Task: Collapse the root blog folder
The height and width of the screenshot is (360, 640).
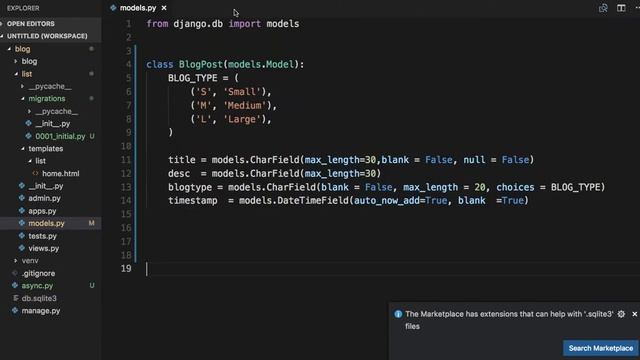Action: (x=22, y=49)
